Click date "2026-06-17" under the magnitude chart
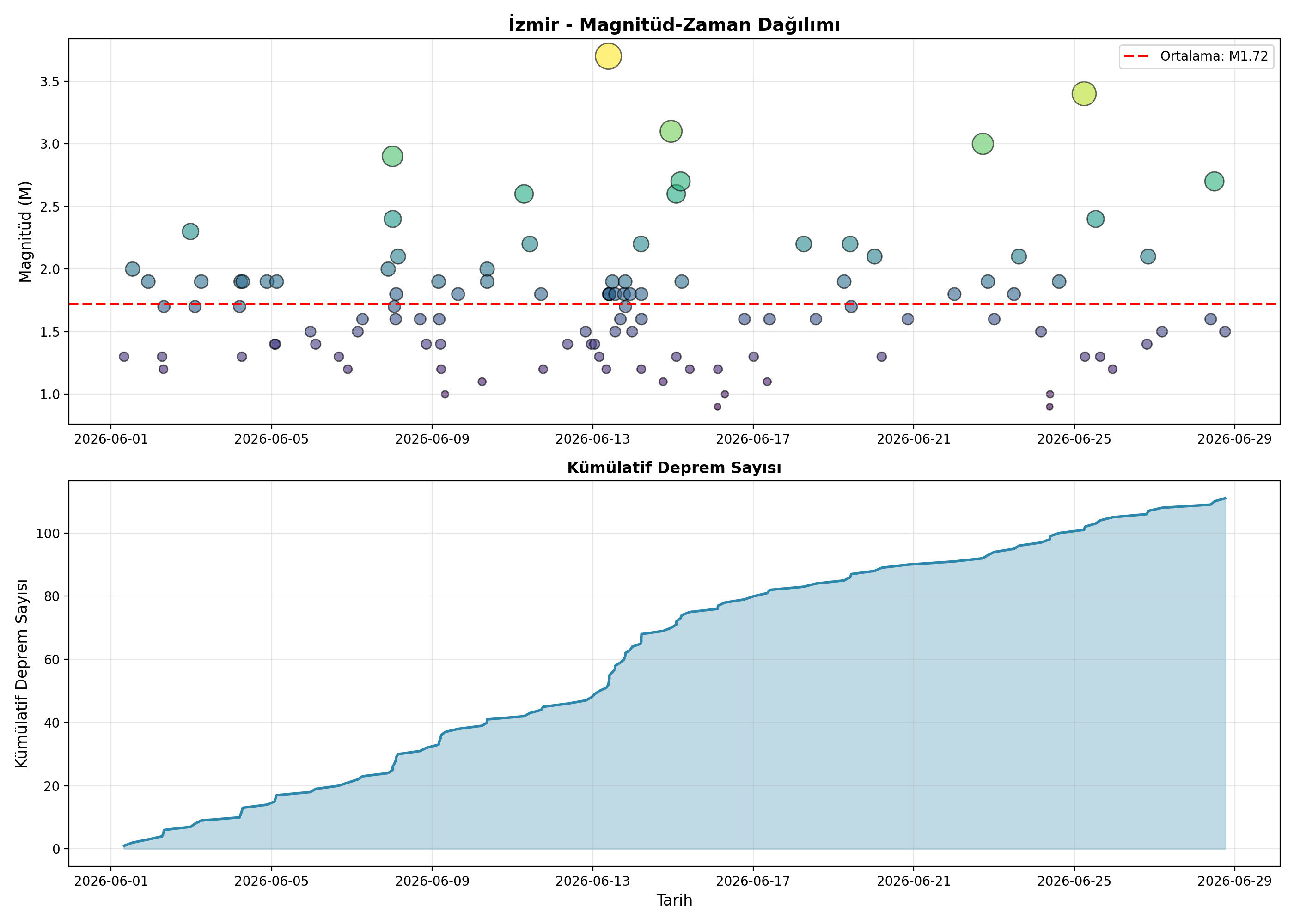The width and height of the screenshot is (1294, 924). tap(753, 439)
